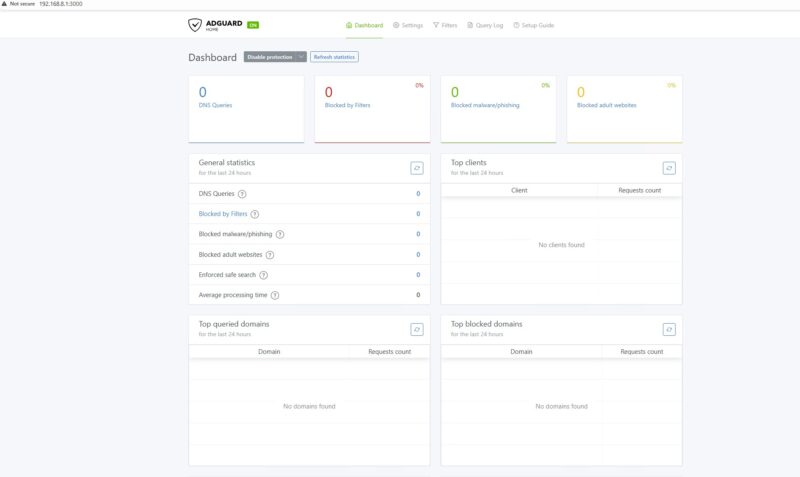This screenshot has width=800, height=477.
Task: Click help icon beside Blocked malware/phishing
Action: pyautogui.click(x=280, y=234)
